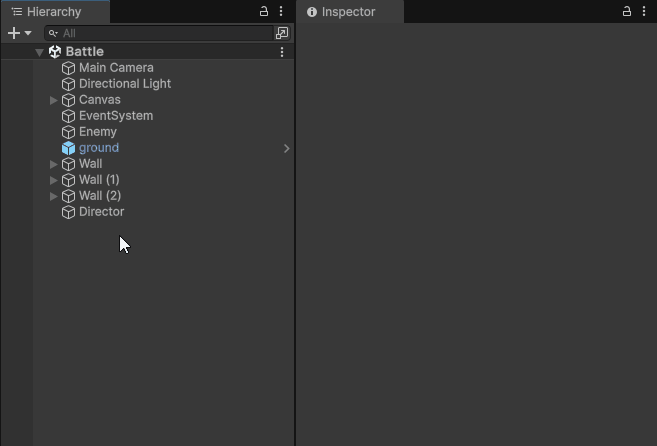Open the Battle scene options menu
Screen dimensions: 657x446
pyautogui.click(x=282, y=52)
